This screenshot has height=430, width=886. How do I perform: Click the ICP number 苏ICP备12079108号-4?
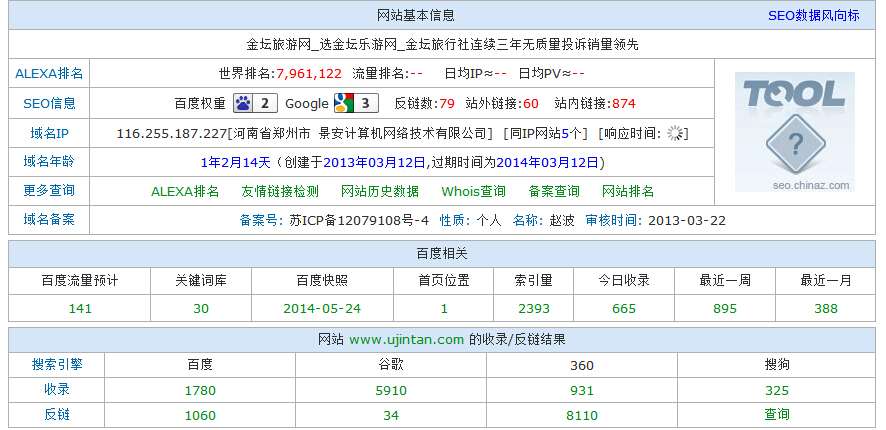tap(359, 220)
